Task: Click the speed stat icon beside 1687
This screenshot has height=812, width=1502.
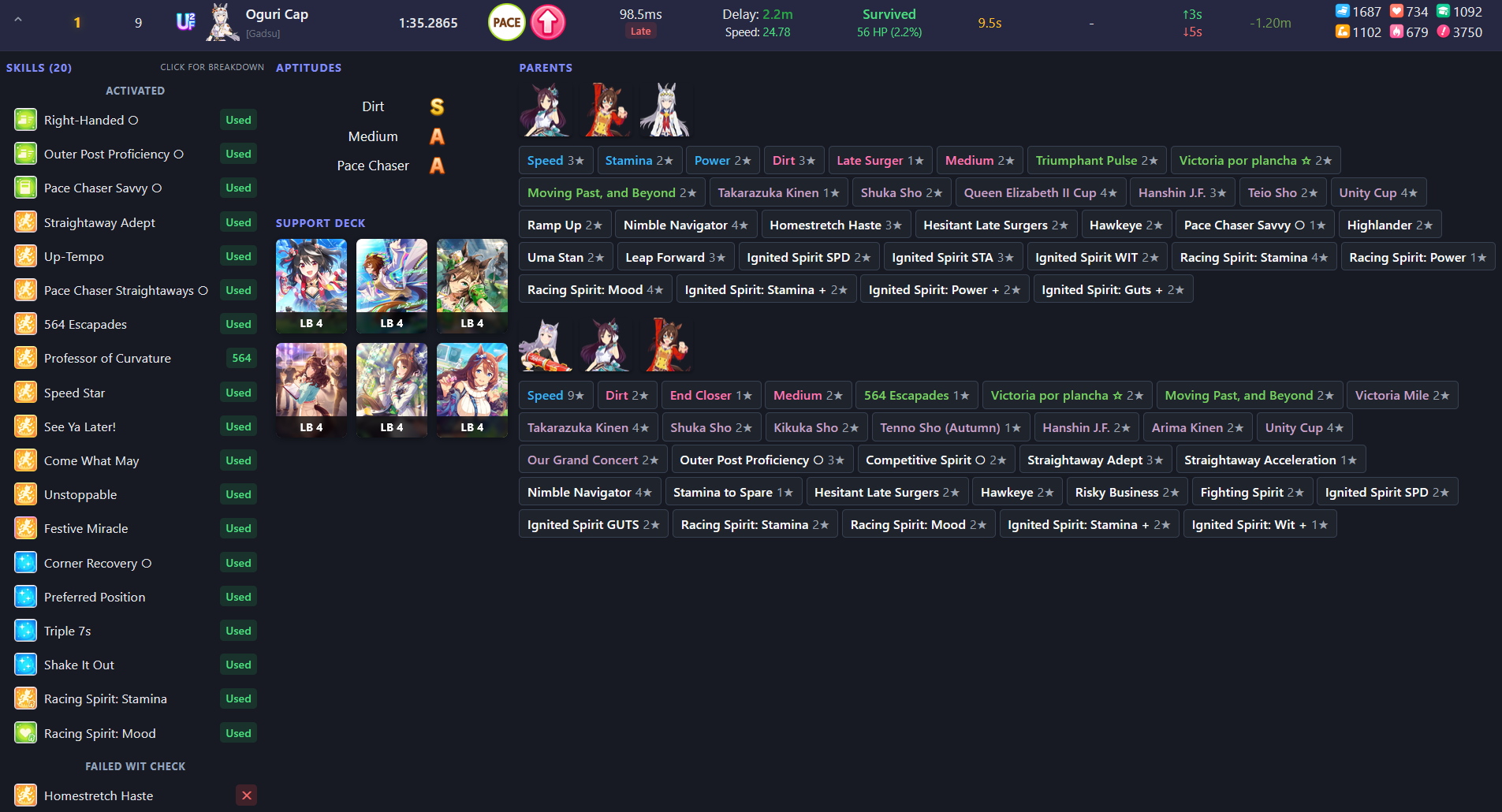Action: 1342,11
